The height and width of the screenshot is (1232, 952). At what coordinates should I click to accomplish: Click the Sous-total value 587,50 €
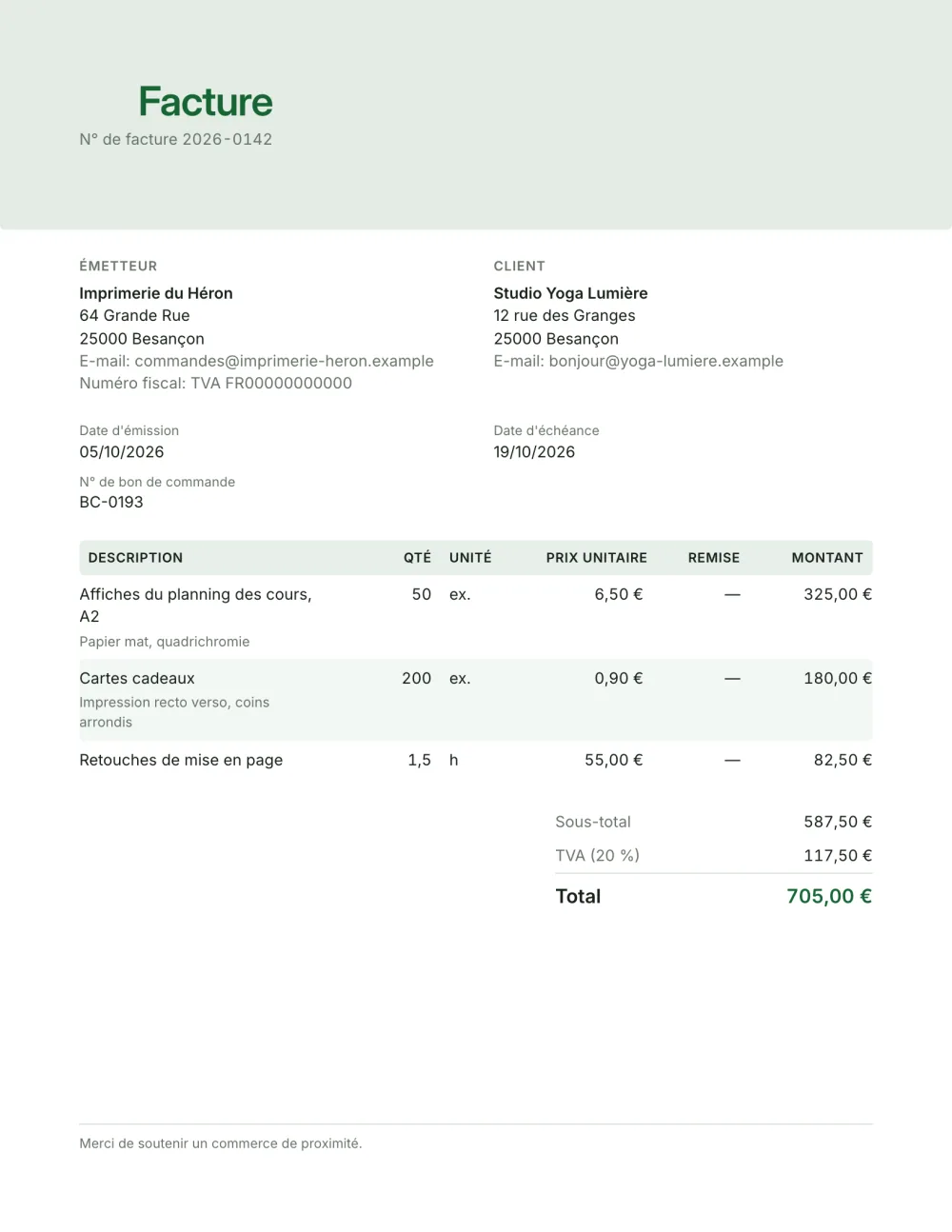[838, 822]
